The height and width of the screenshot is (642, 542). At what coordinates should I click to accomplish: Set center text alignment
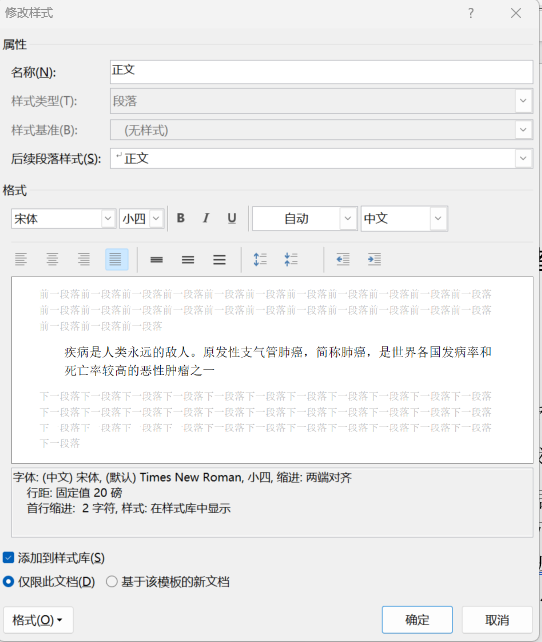click(x=52, y=259)
